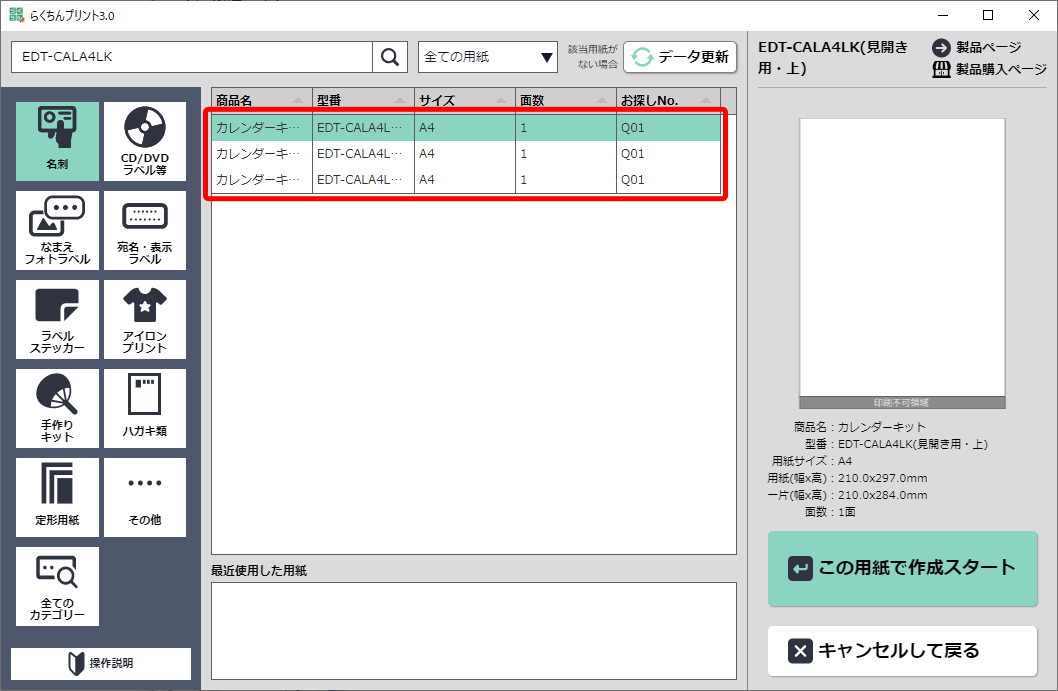
Task: Open the 宛名・表示ラベル category
Action: click(145, 230)
